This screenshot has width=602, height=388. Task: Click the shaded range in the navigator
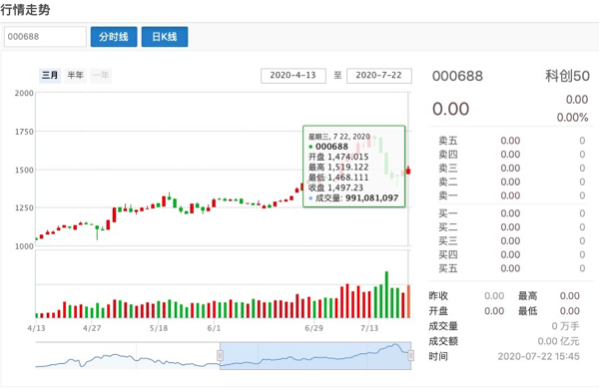(315, 356)
